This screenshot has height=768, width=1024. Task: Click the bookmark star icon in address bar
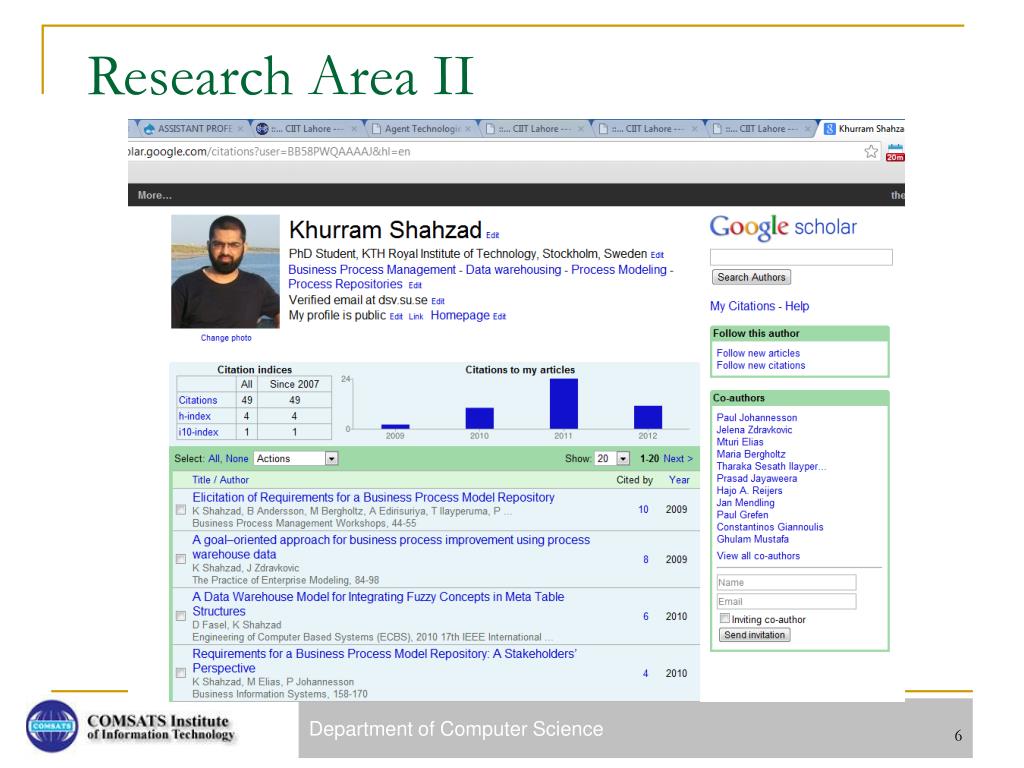coord(871,152)
